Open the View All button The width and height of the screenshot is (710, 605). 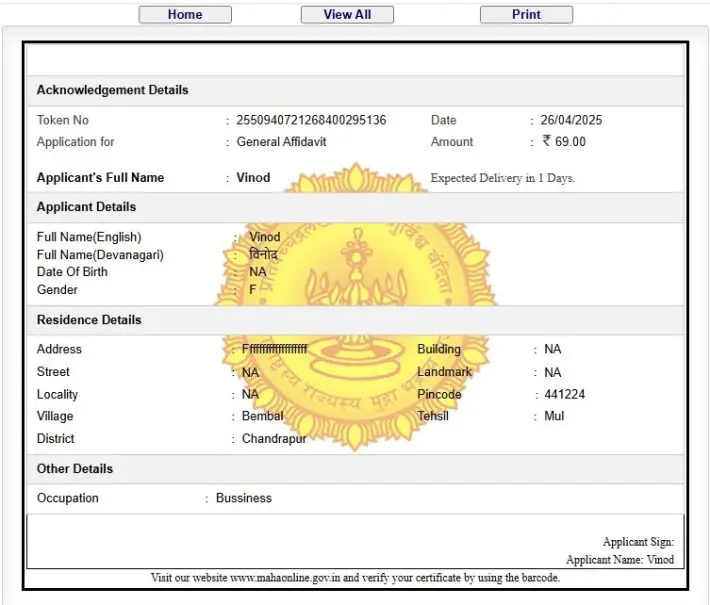pos(347,14)
